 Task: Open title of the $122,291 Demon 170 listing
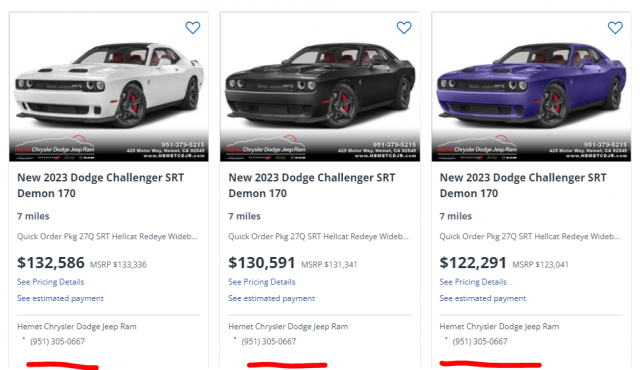(523, 185)
